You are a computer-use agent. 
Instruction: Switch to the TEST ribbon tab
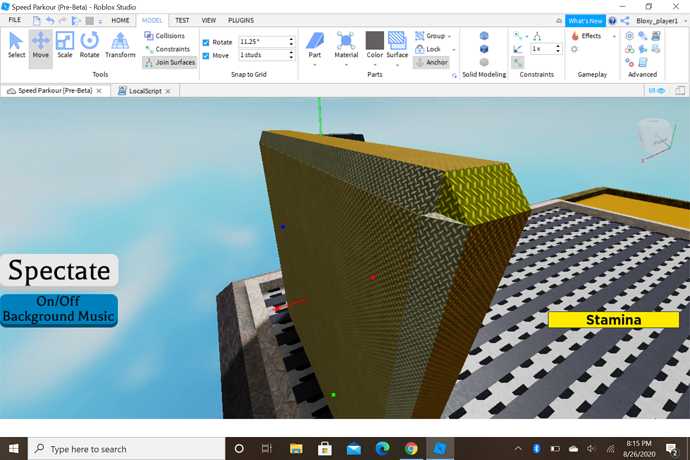pos(182,20)
